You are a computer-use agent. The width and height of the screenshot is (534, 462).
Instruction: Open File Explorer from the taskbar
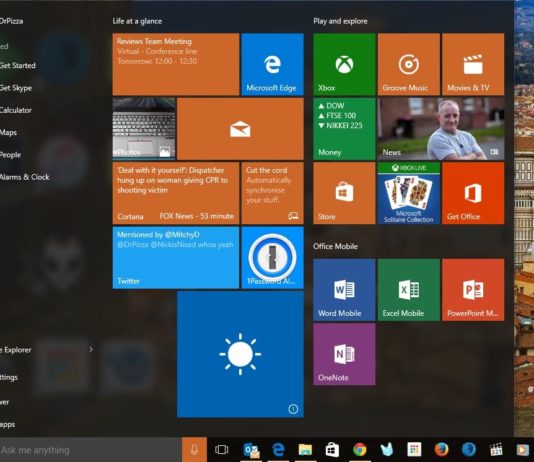305,450
